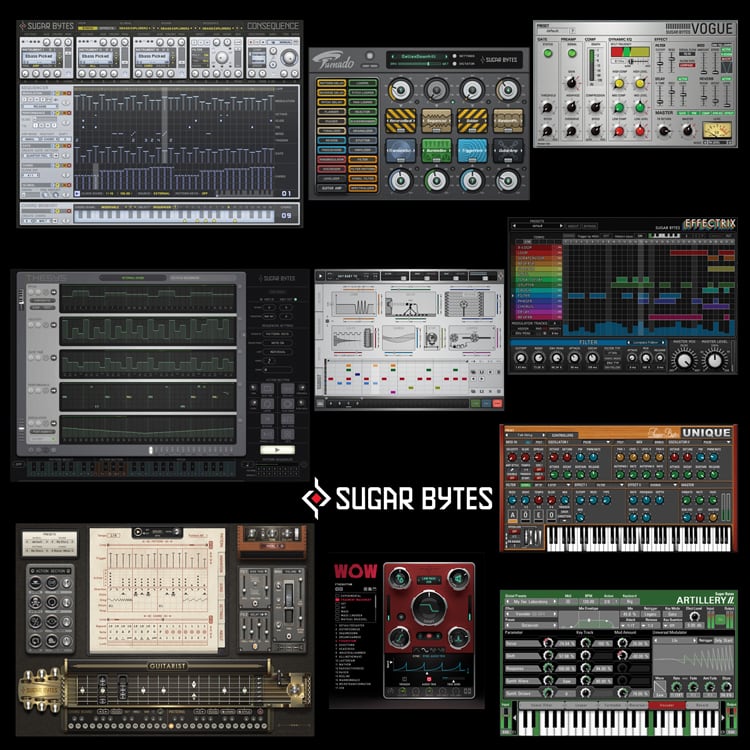Click Turnado's round Dictator button beside the logo
The image size is (750, 750).
click(369, 56)
